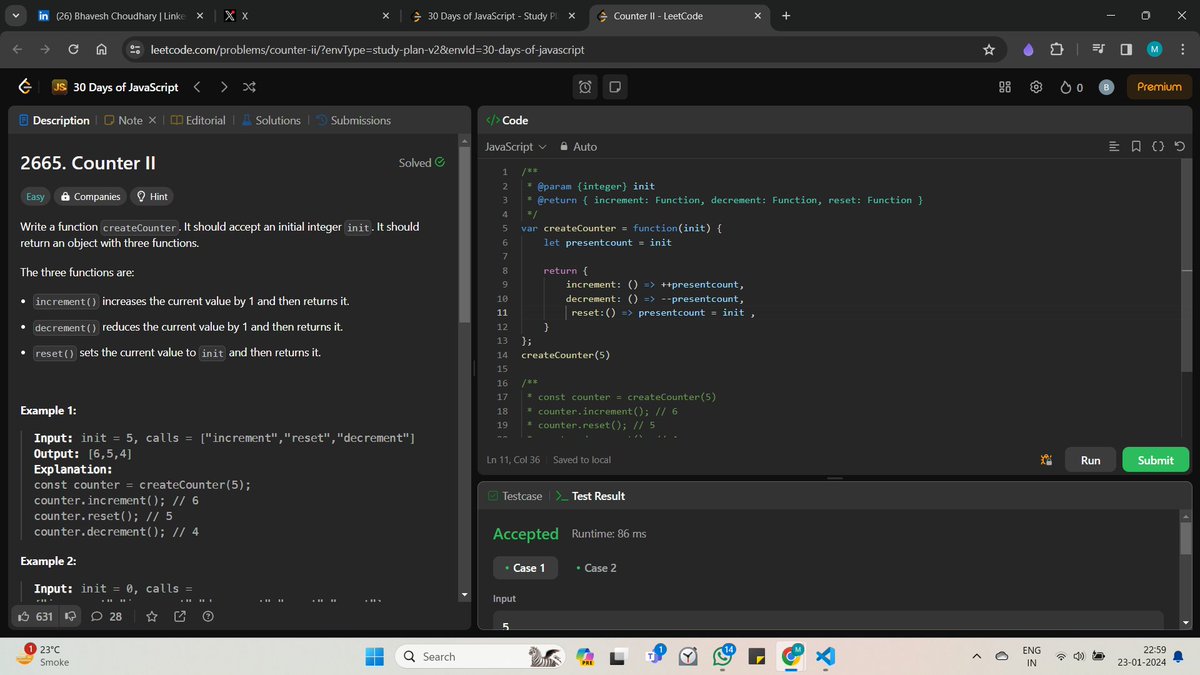1200x675 pixels.
Task: Select Case 2 result
Action: click(596, 568)
